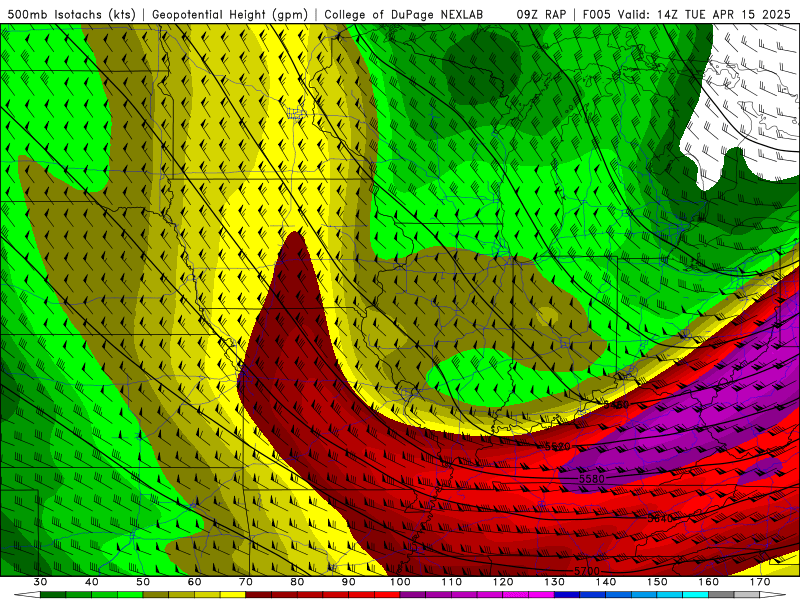This screenshot has width=800, height=600.
Task: Click the 90 value on the color scale
Action: click(349, 582)
